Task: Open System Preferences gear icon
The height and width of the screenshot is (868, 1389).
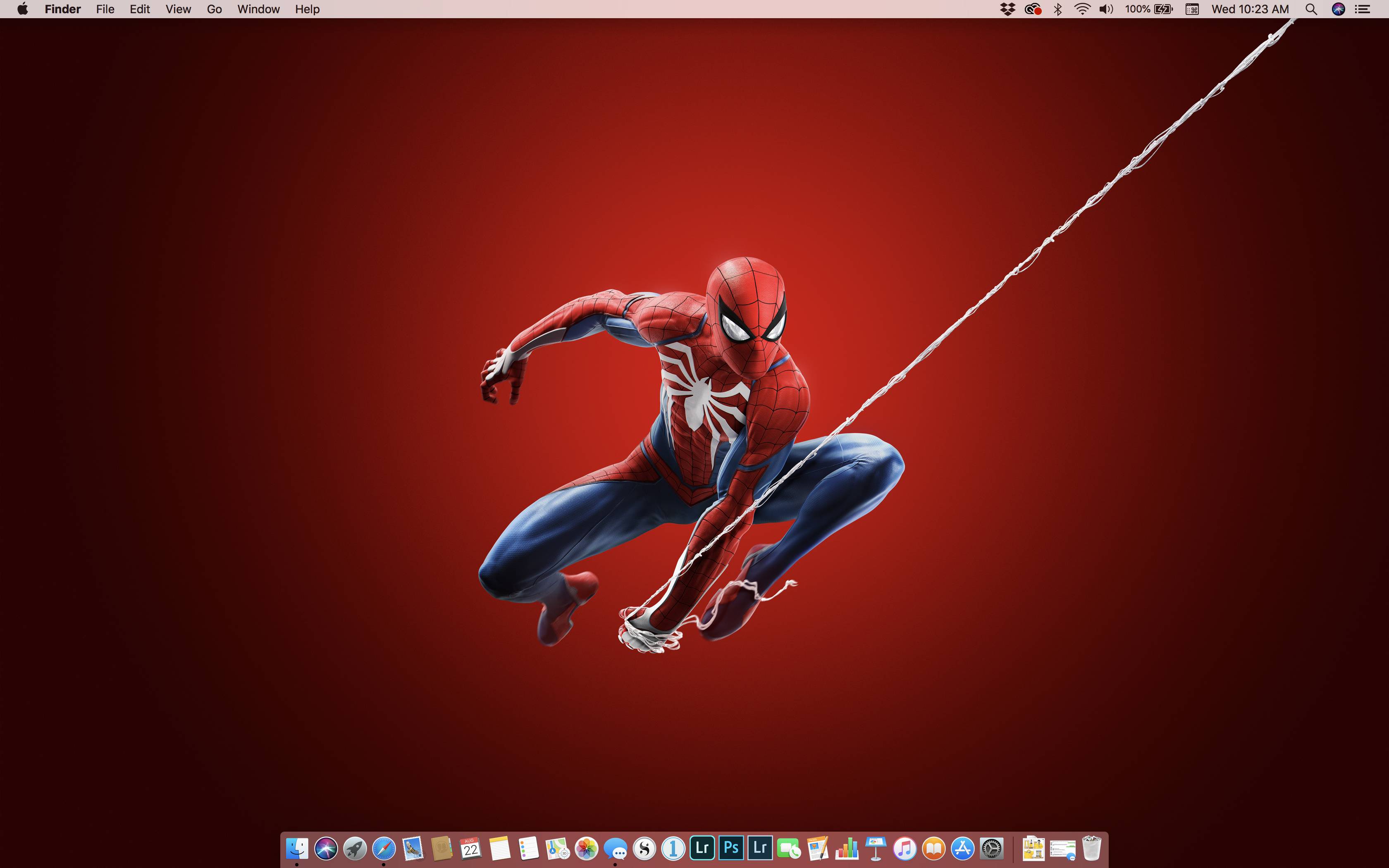Action: (992, 848)
